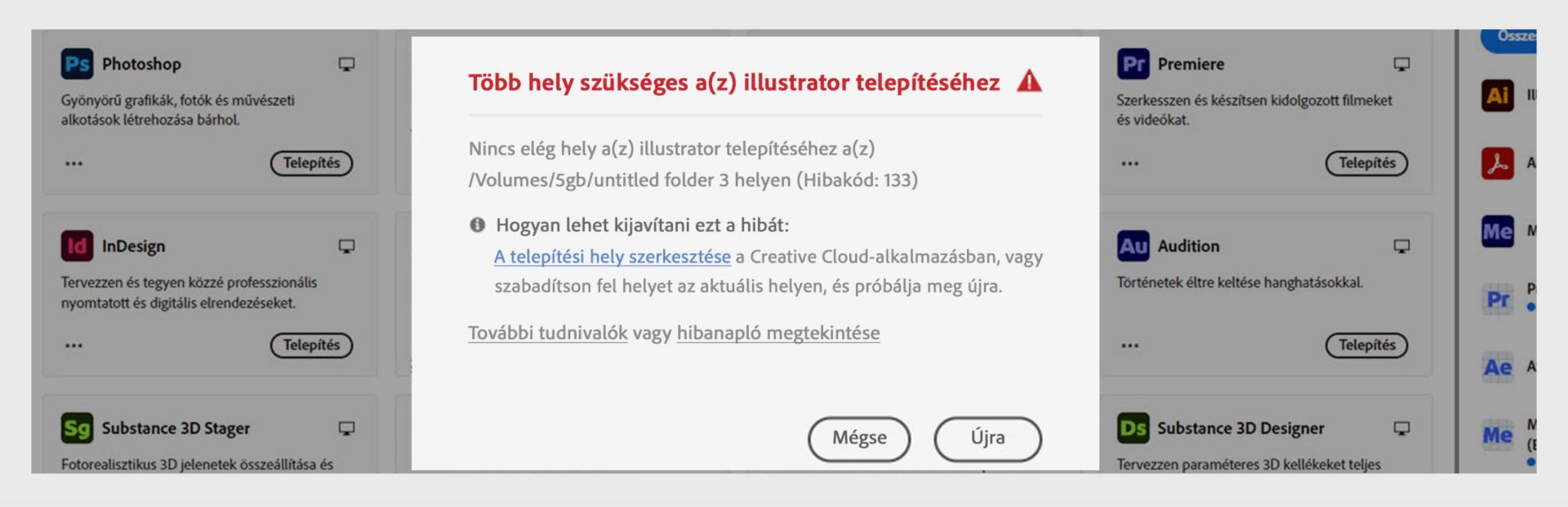Click the lower Media Encoder icon in sidebar

[1498, 435]
